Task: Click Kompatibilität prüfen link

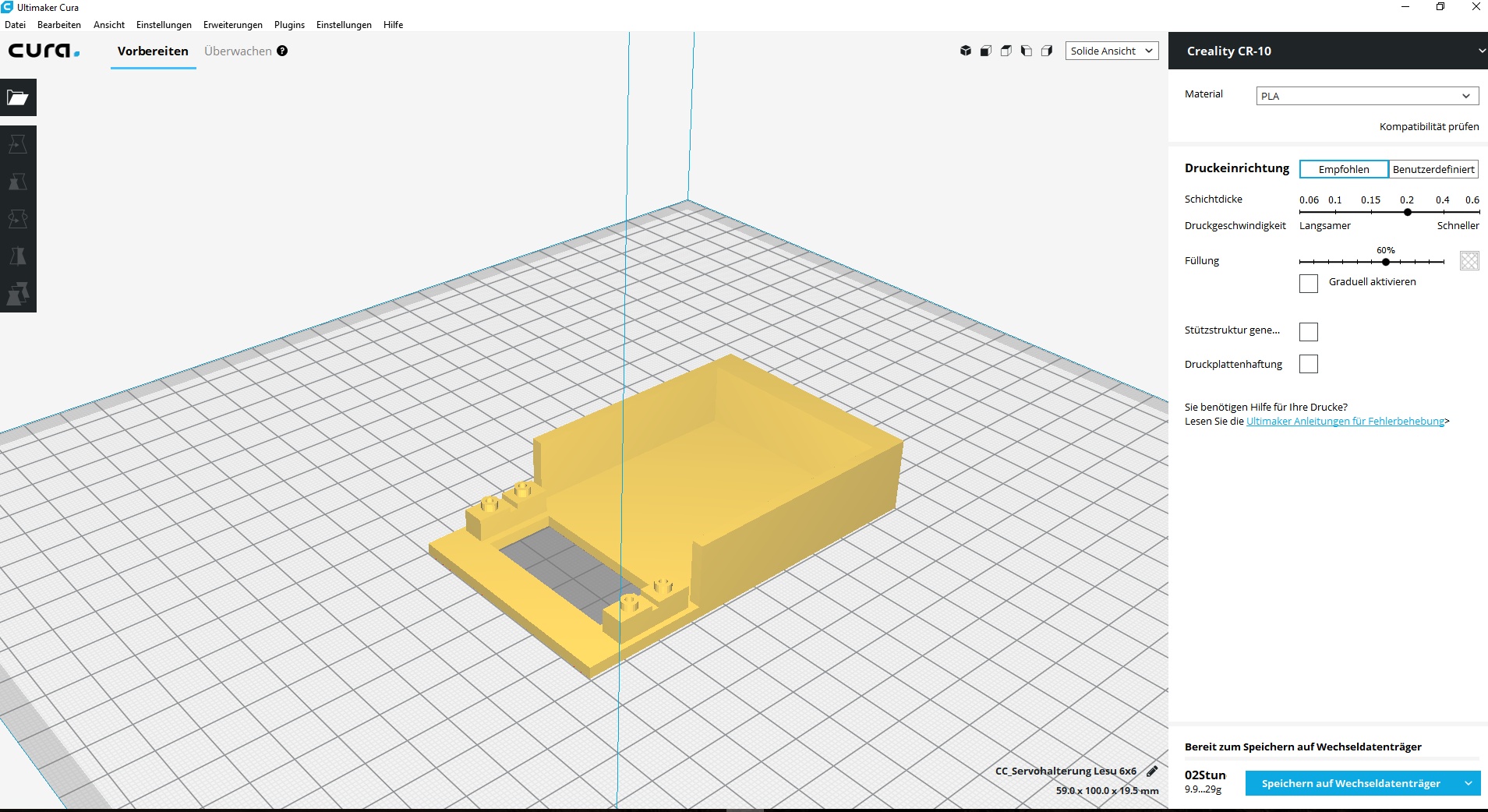Action: coord(1429,126)
